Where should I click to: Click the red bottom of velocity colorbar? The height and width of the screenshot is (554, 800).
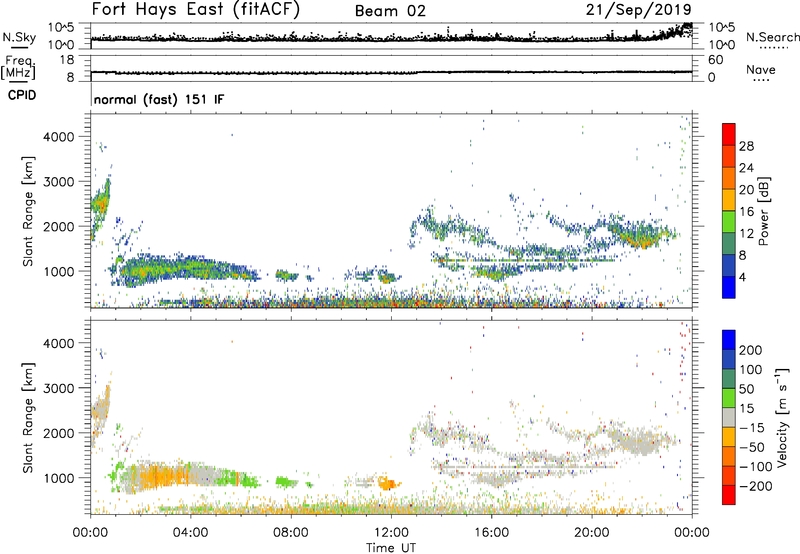(729, 495)
